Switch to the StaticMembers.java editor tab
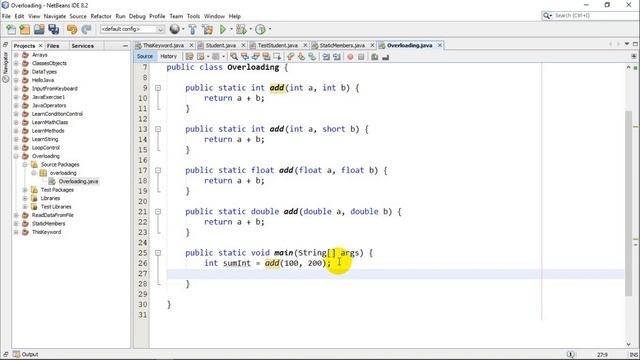 [x=342, y=45]
